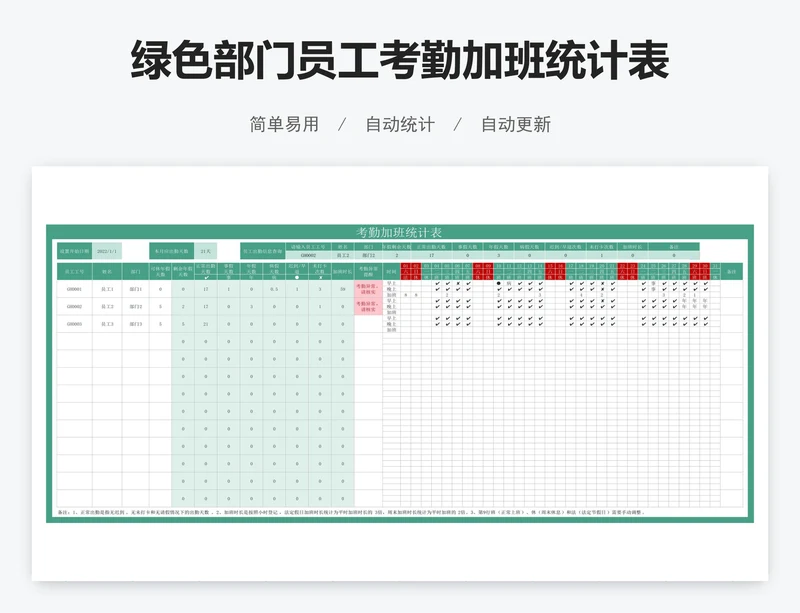Click the 考勤加班统计表 table title banner

coord(399,232)
